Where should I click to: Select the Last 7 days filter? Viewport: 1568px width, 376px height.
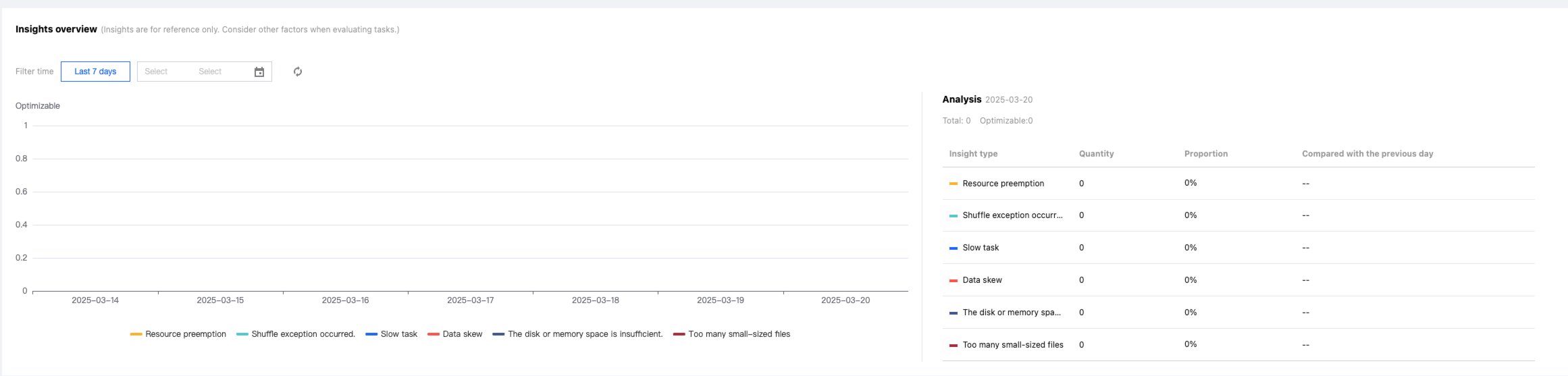click(95, 72)
